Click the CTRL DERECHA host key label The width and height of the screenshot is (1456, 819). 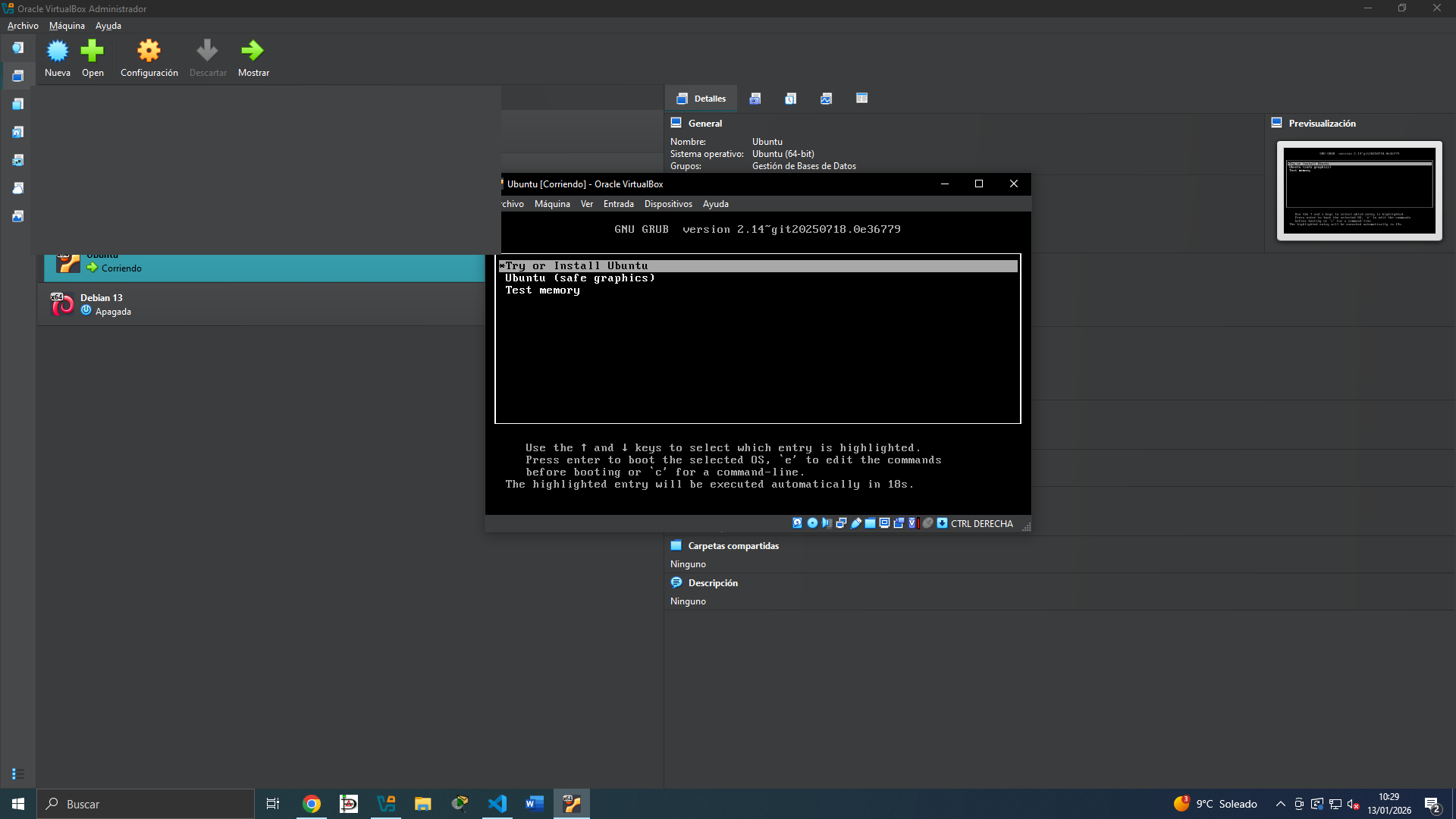(982, 524)
